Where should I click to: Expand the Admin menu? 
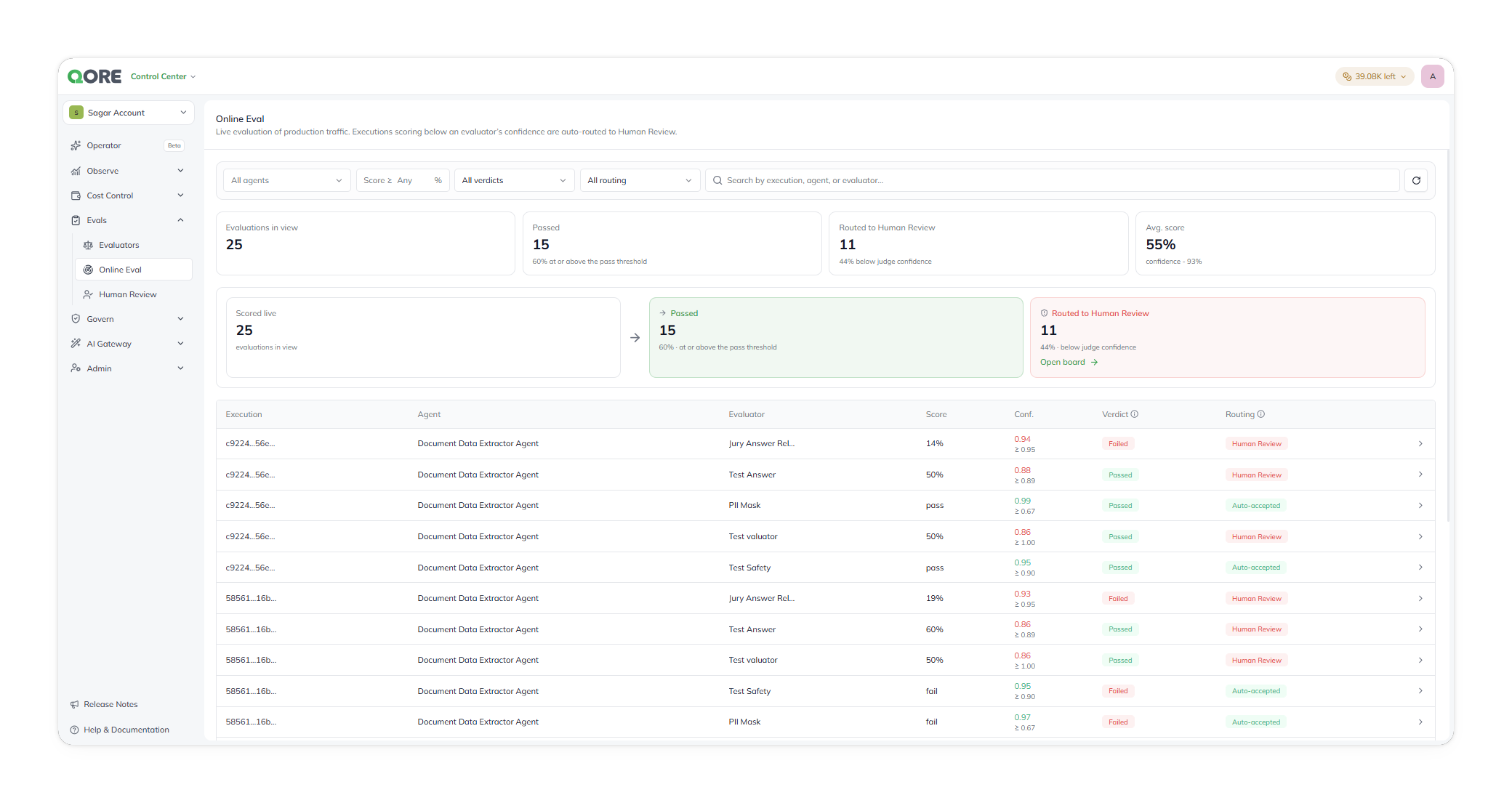tap(128, 368)
